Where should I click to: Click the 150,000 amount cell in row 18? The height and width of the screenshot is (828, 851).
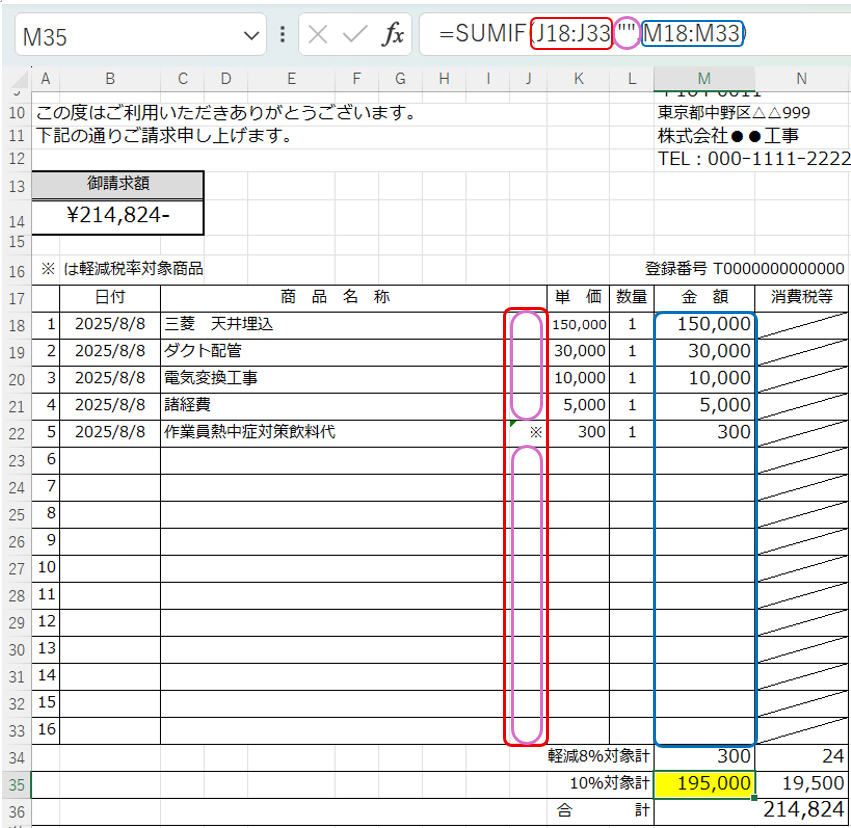click(x=704, y=325)
